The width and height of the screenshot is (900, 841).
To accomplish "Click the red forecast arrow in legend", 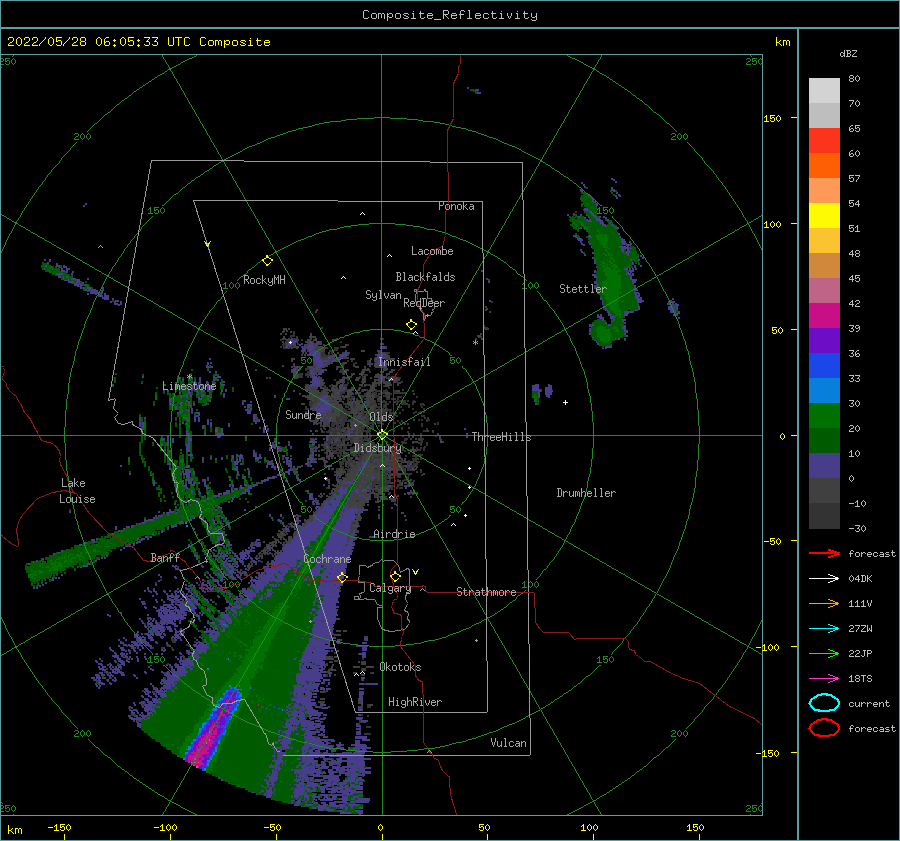I will [x=824, y=553].
